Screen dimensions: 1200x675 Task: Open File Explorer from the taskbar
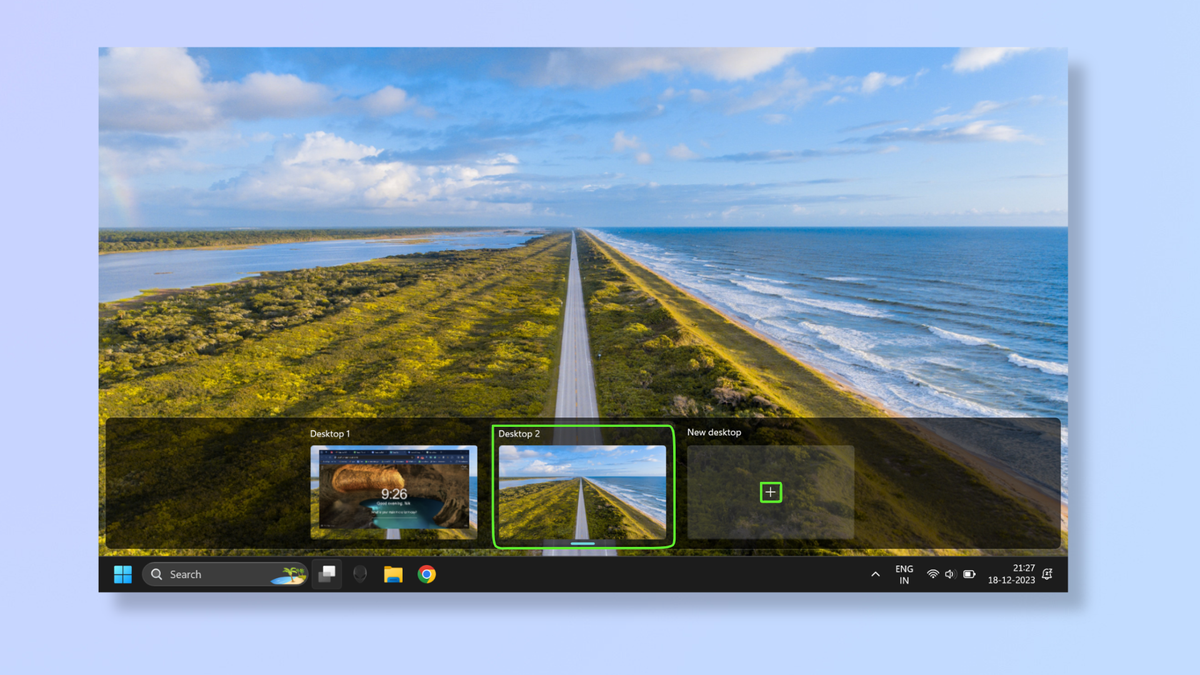click(x=393, y=574)
